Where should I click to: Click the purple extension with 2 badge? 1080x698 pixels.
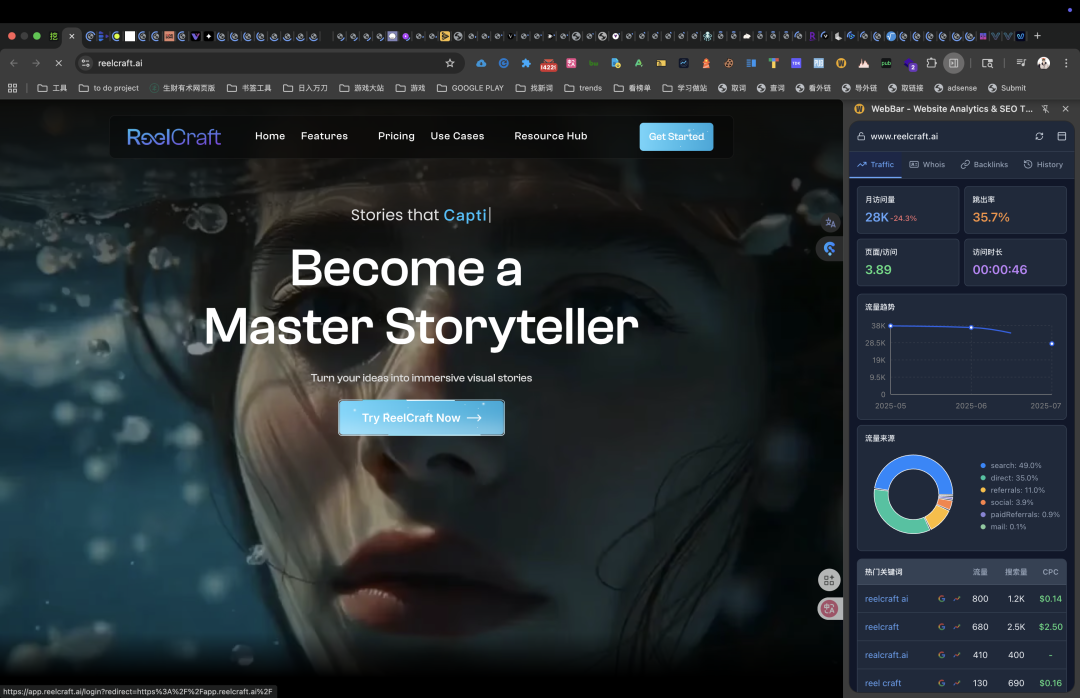point(909,64)
